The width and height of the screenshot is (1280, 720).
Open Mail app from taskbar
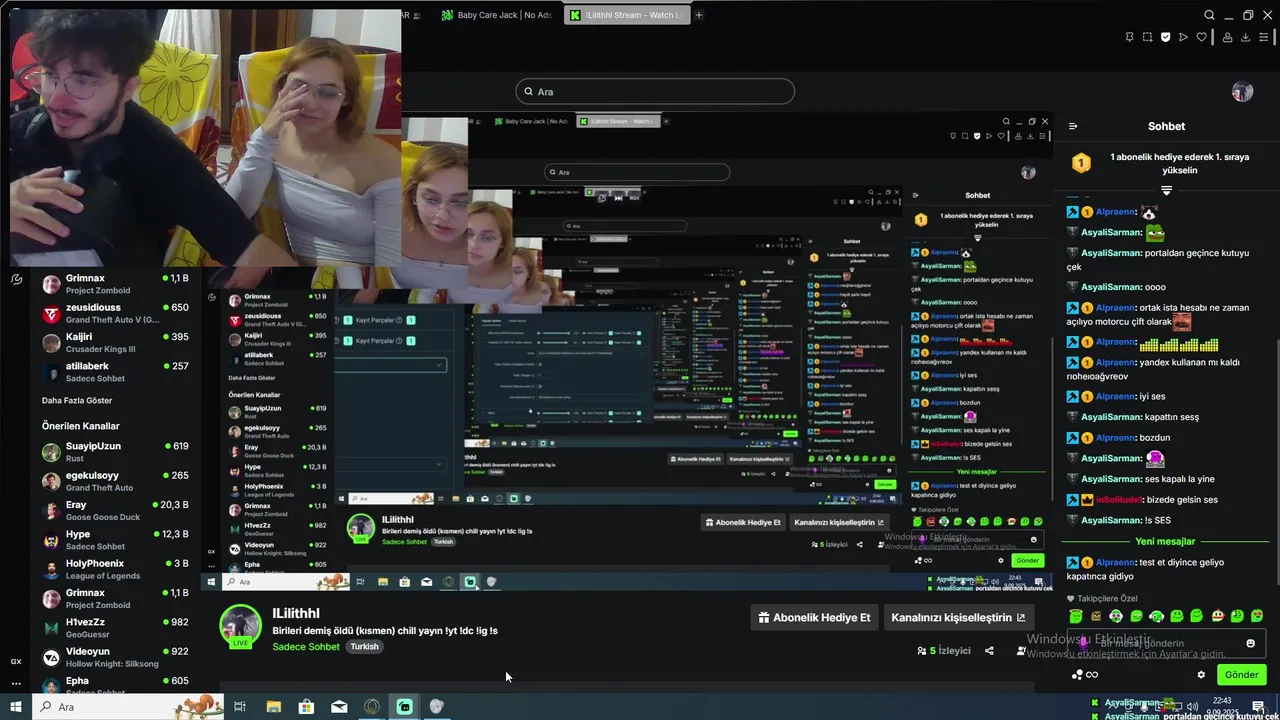click(339, 707)
